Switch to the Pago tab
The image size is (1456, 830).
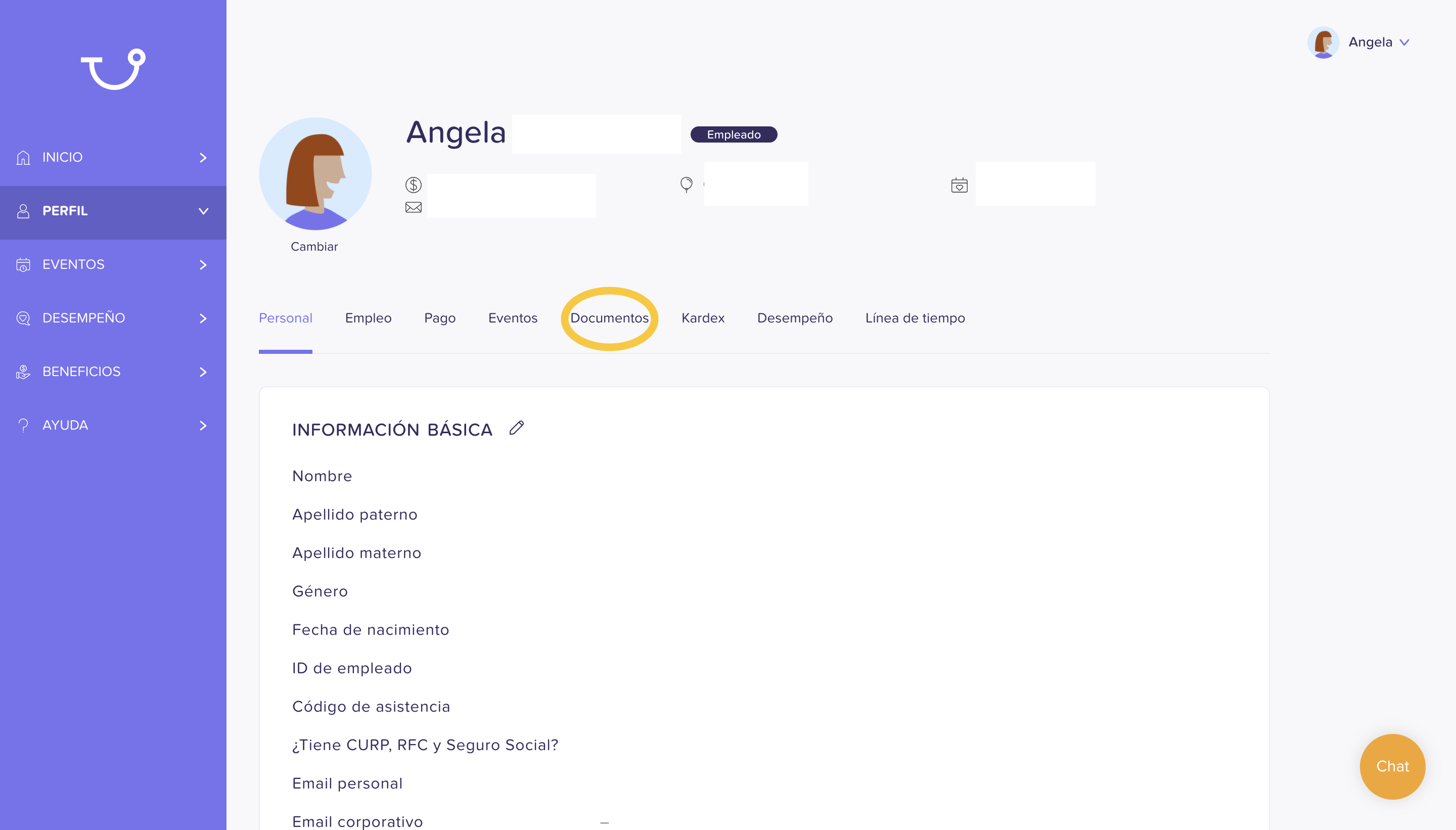[x=440, y=318]
